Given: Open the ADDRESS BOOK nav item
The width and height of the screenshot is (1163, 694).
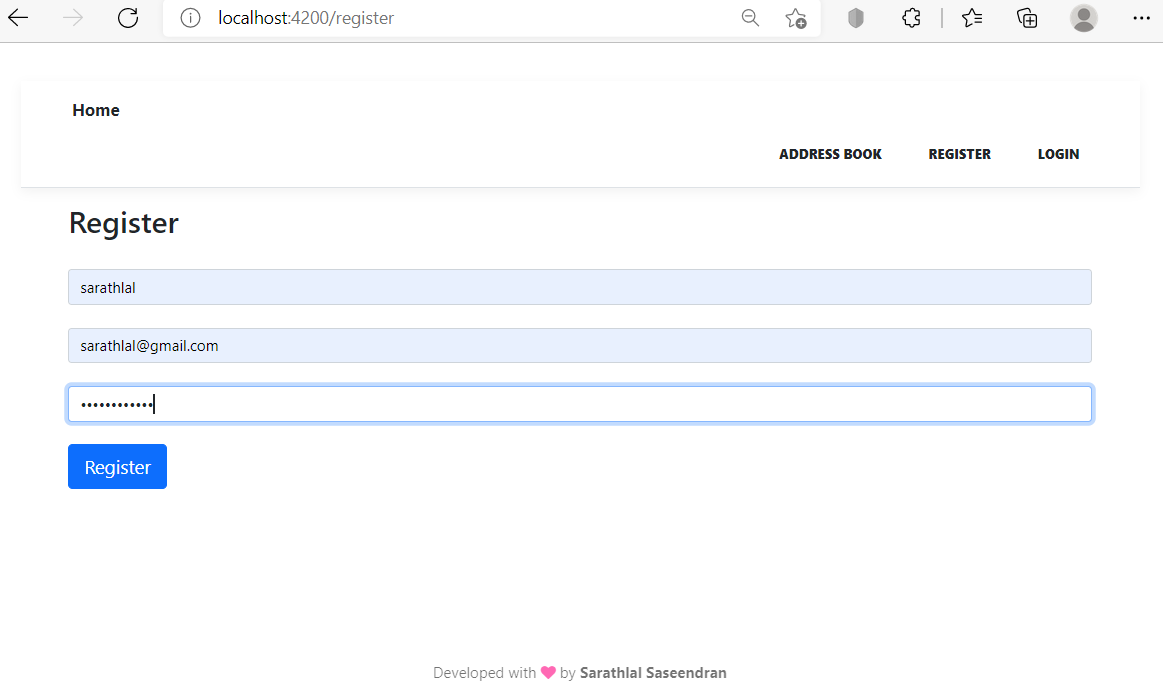Looking at the screenshot, I should pos(830,154).
